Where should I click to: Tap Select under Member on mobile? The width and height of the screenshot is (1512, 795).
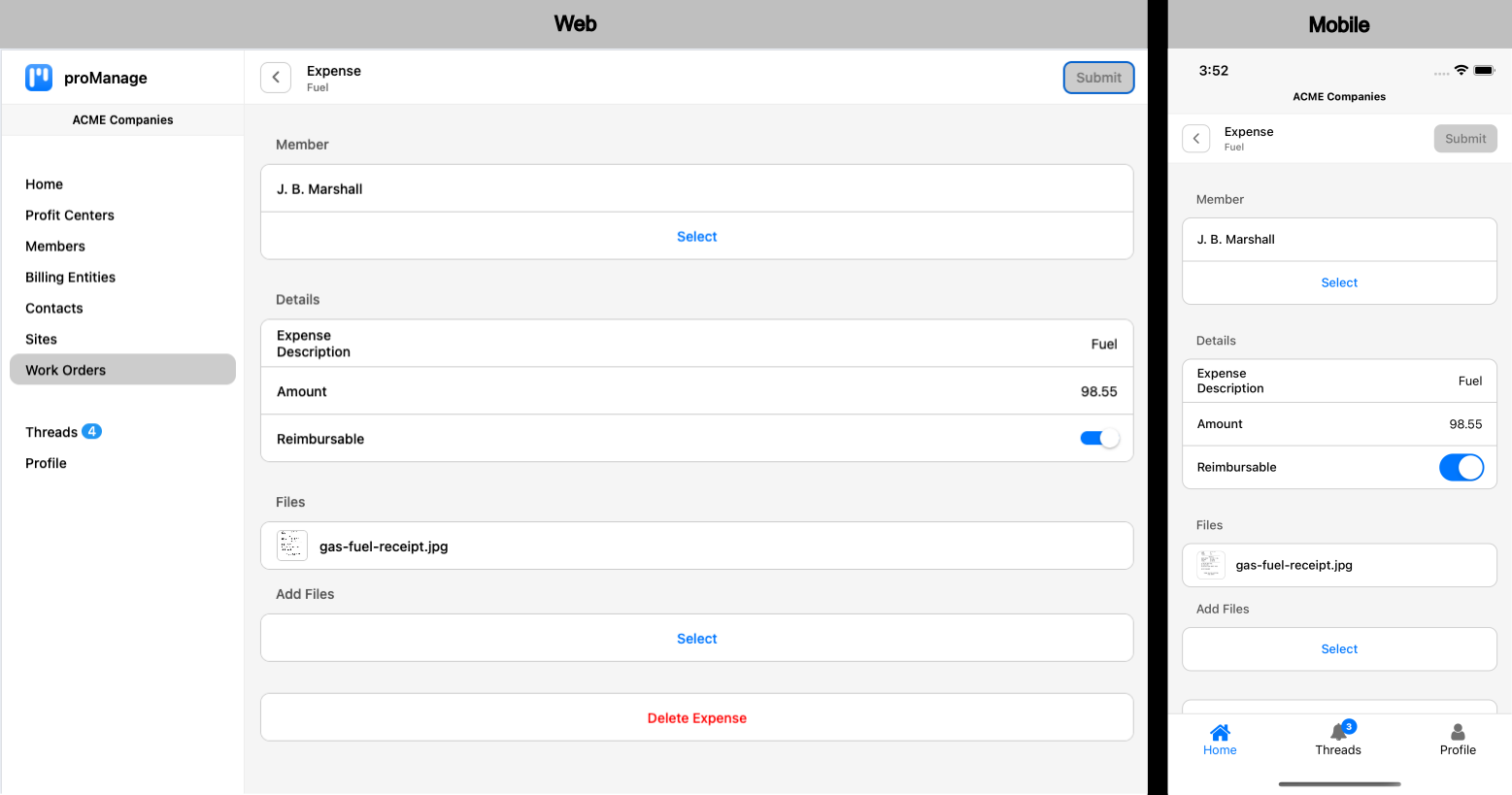tap(1339, 282)
